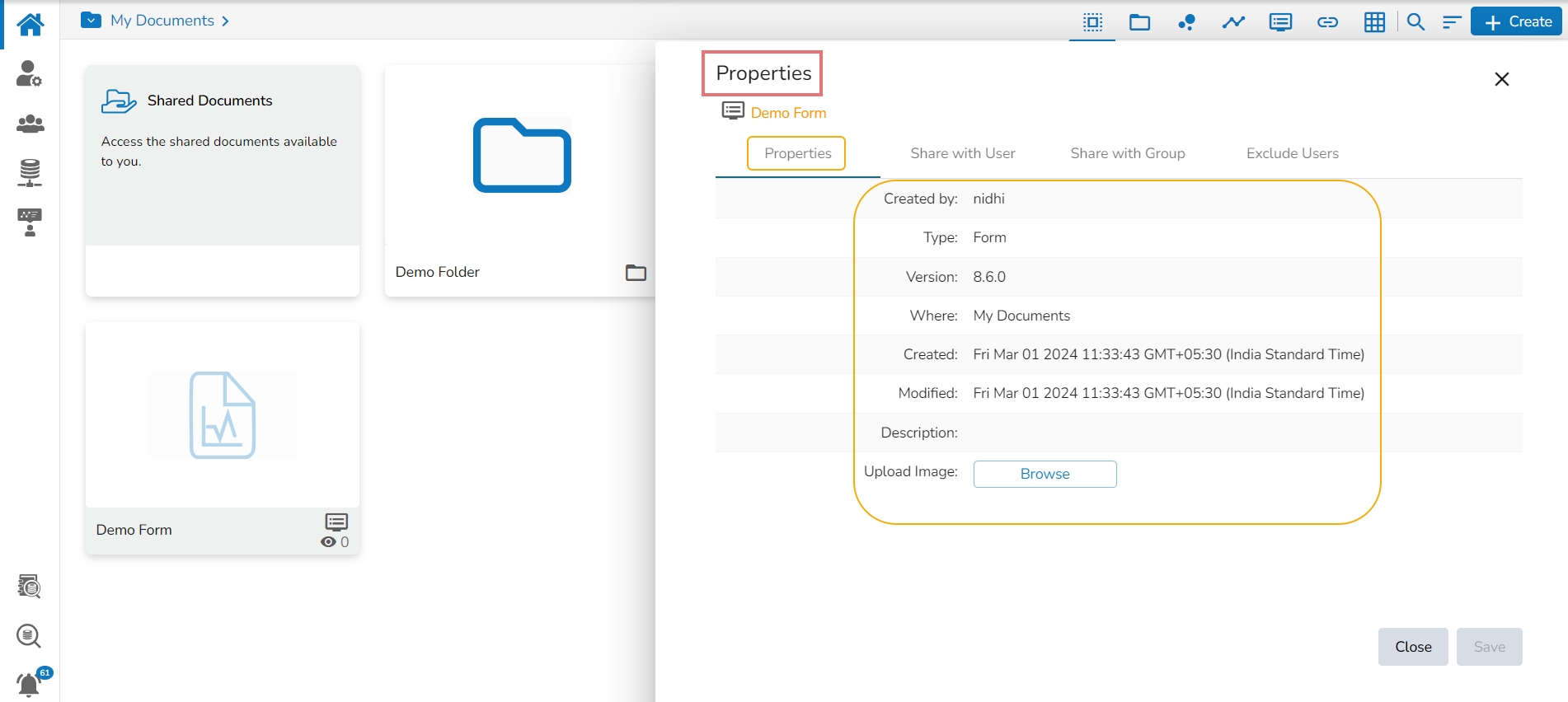This screenshot has height=702, width=1568.
Task: Open user settings icon in sidebar
Action: coord(30,73)
